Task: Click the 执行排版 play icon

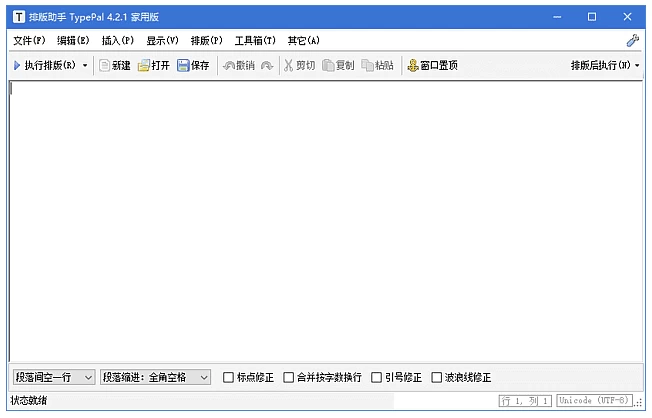Action: click(17, 66)
